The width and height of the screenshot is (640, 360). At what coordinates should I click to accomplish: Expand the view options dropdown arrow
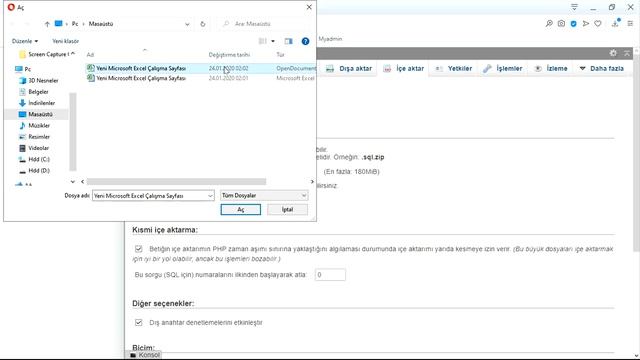pyautogui.click(x=273, y=41)
